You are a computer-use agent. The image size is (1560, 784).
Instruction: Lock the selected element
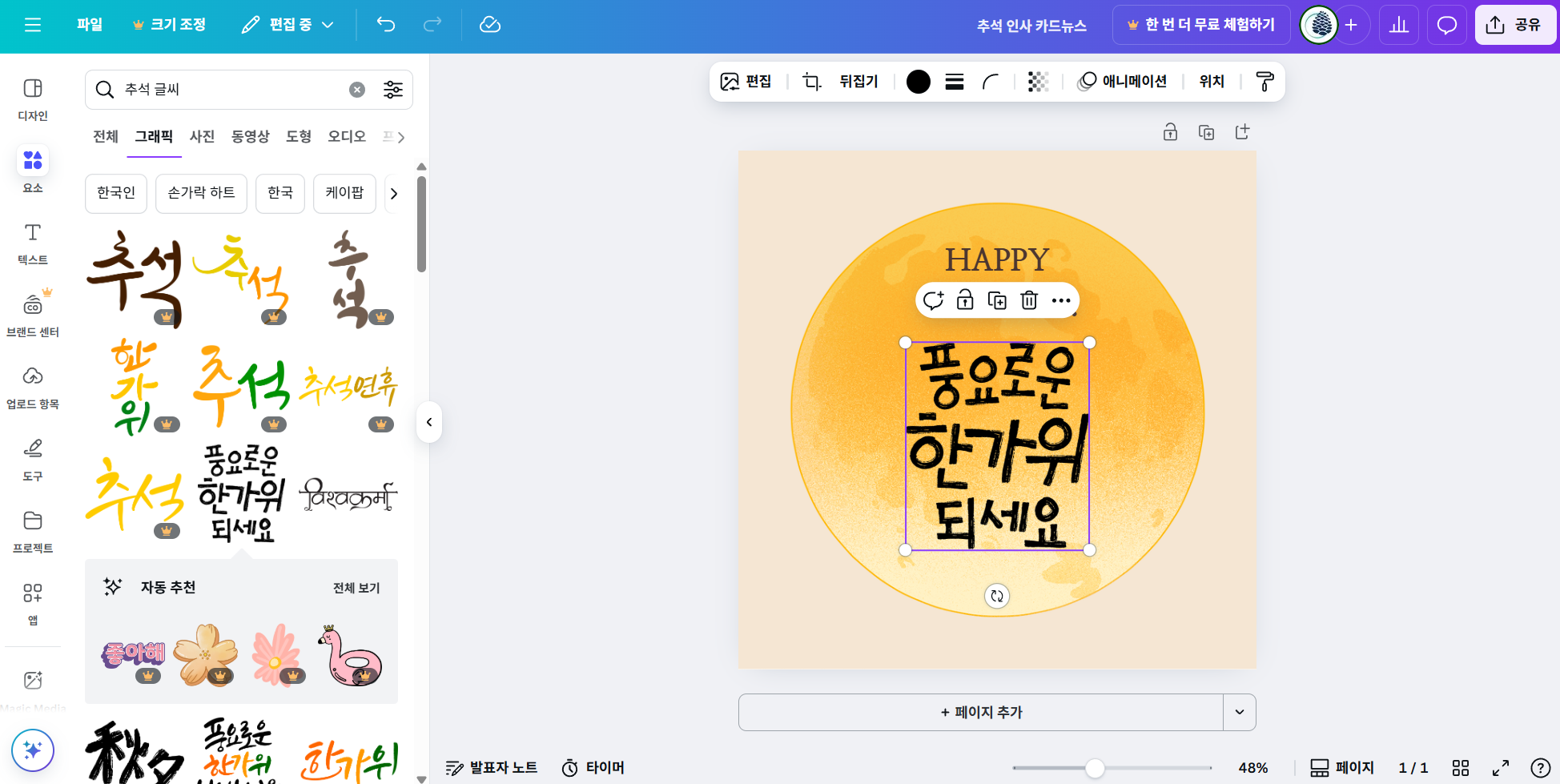coord(965,300)
